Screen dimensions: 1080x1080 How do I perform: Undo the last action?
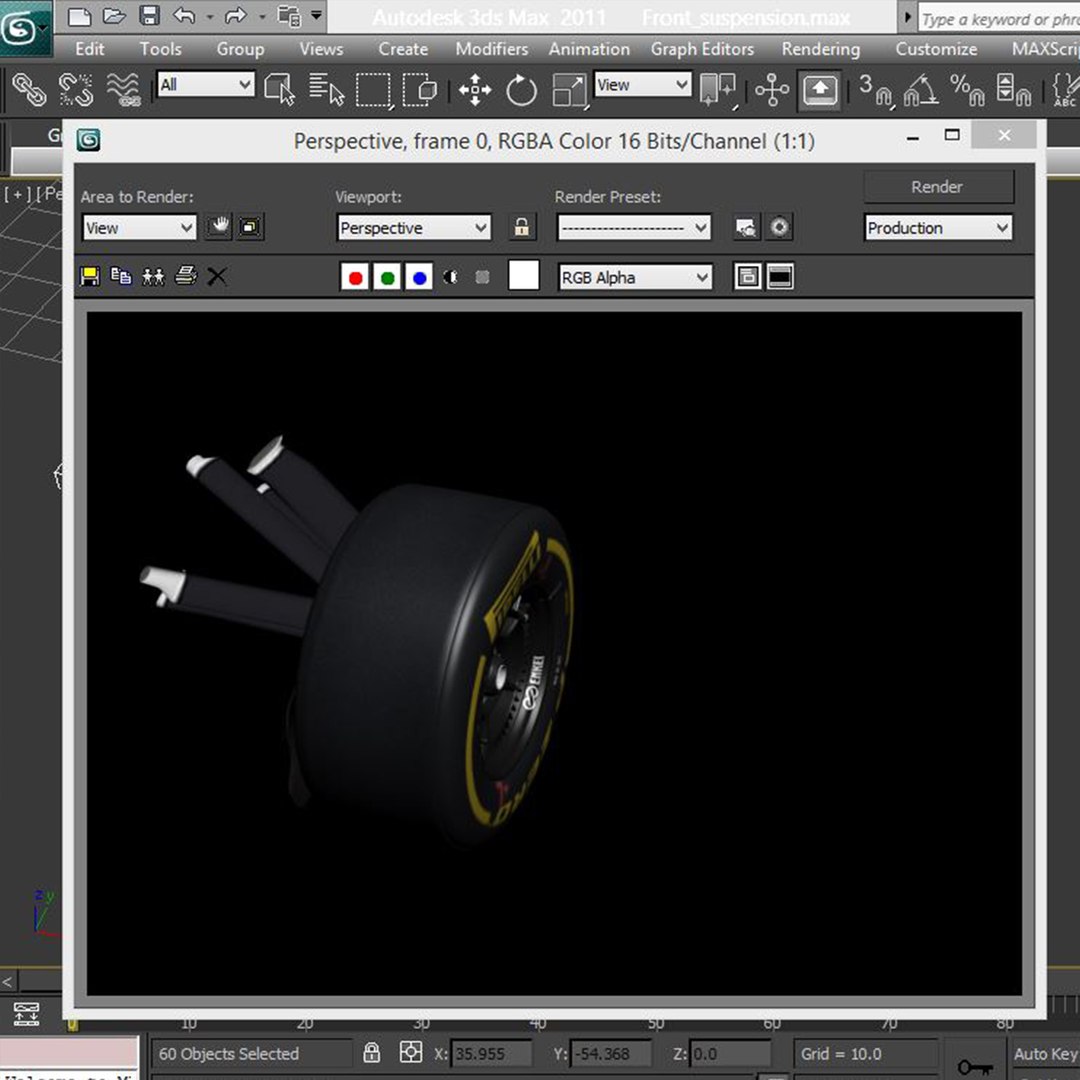tap(183, 16)
